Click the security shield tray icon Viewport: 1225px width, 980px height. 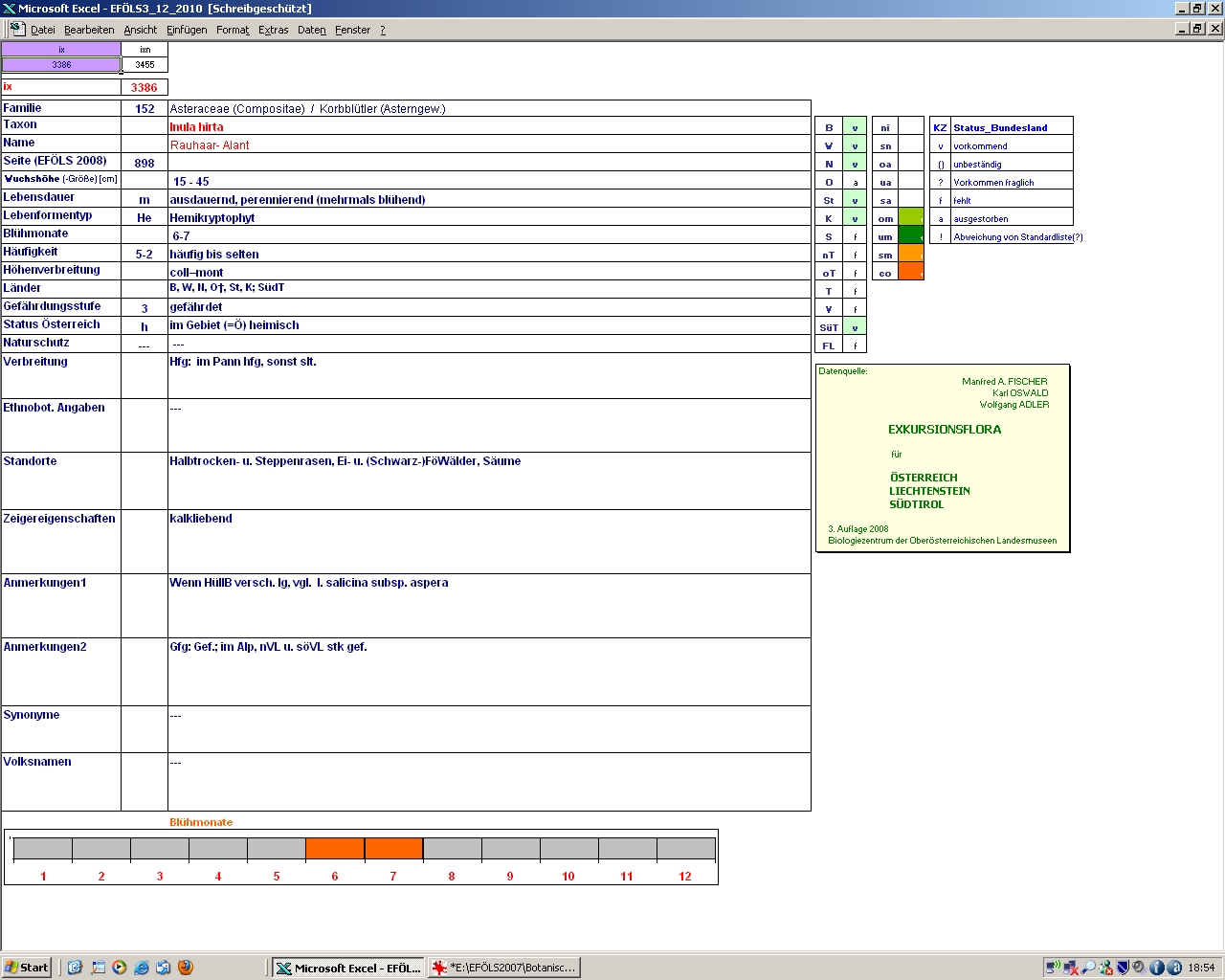[1124, 968]
